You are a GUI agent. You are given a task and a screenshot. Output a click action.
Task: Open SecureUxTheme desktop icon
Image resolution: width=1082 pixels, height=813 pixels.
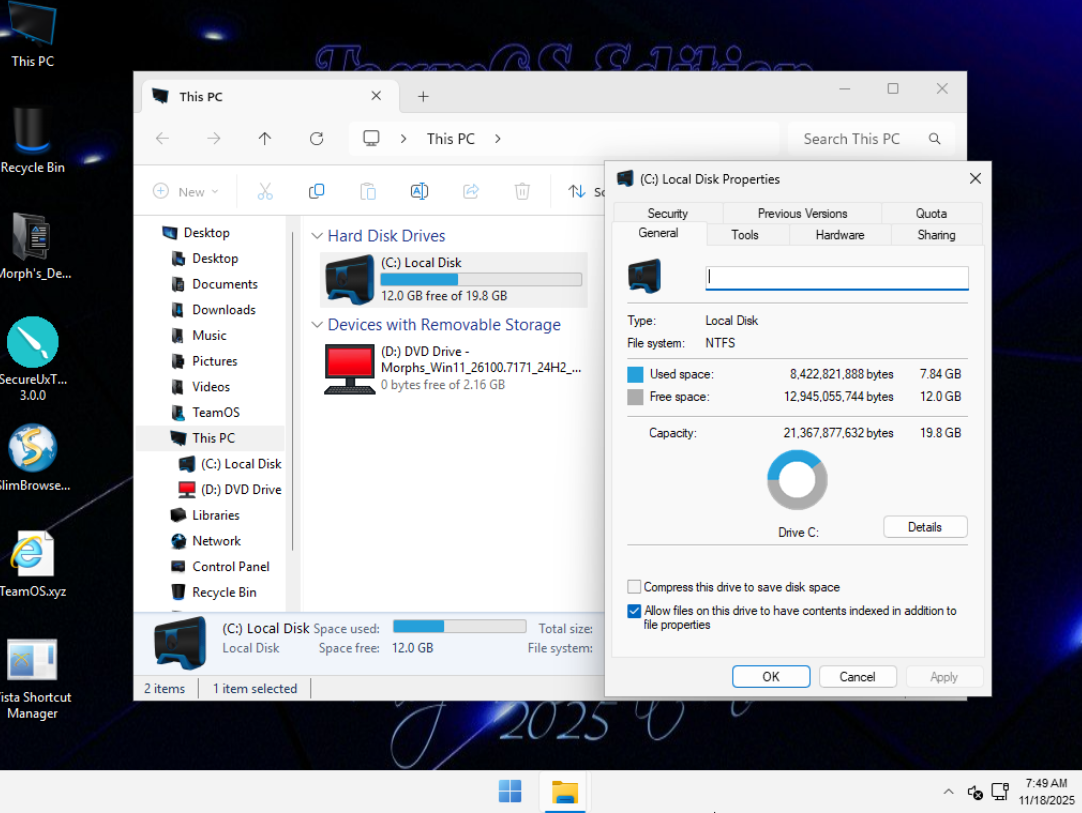click(33, 343)
